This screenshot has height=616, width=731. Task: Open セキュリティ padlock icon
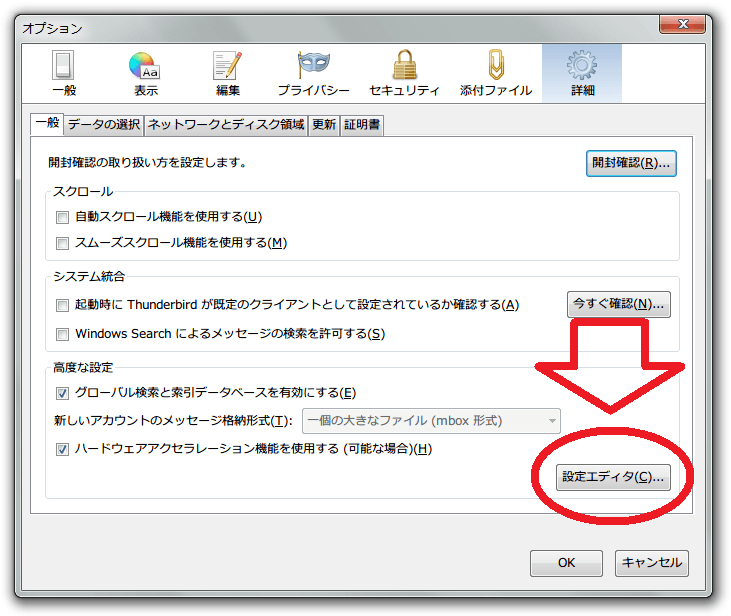tap(404, 74)
